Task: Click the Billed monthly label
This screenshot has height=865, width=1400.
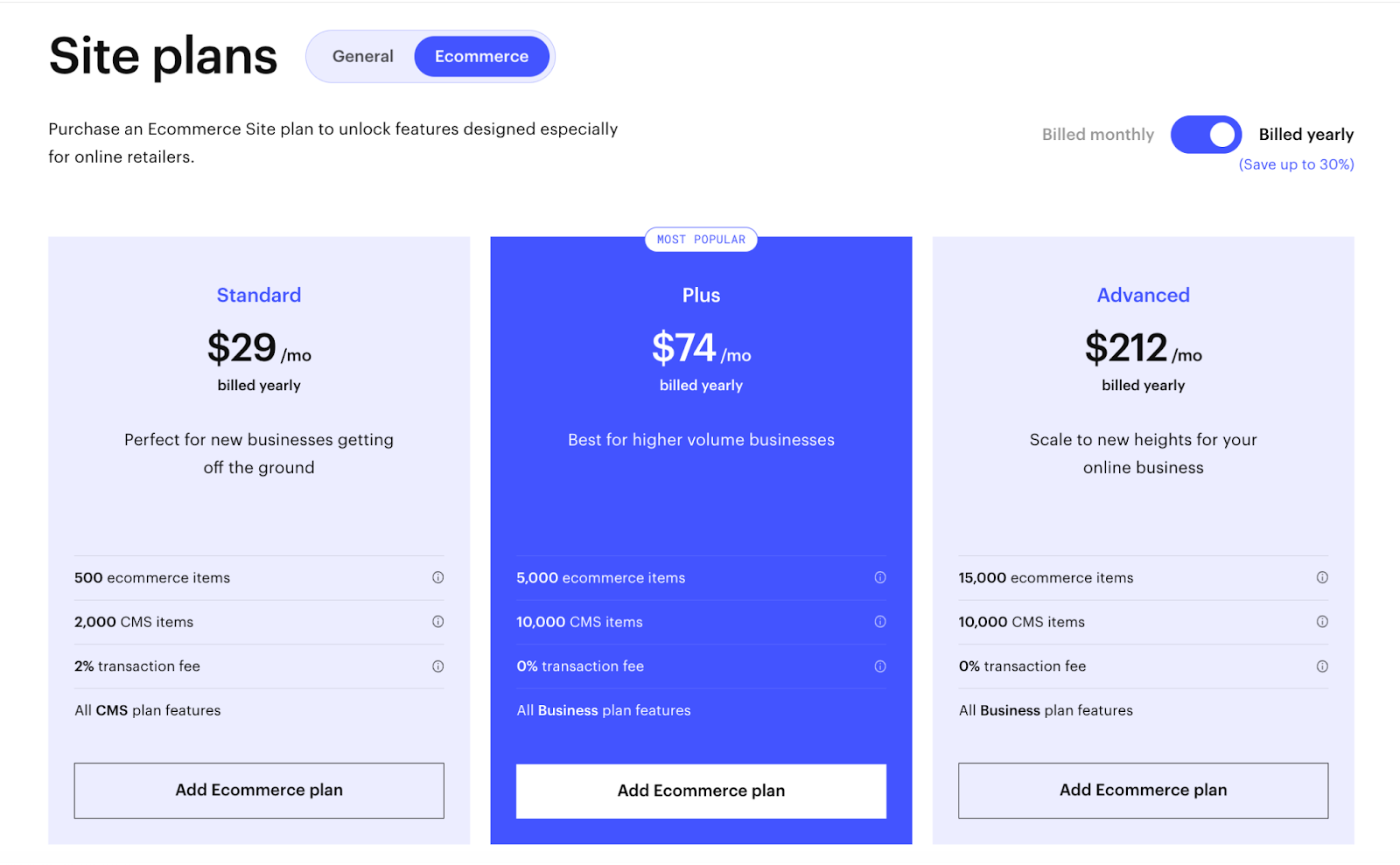Action: [1097, 134]
